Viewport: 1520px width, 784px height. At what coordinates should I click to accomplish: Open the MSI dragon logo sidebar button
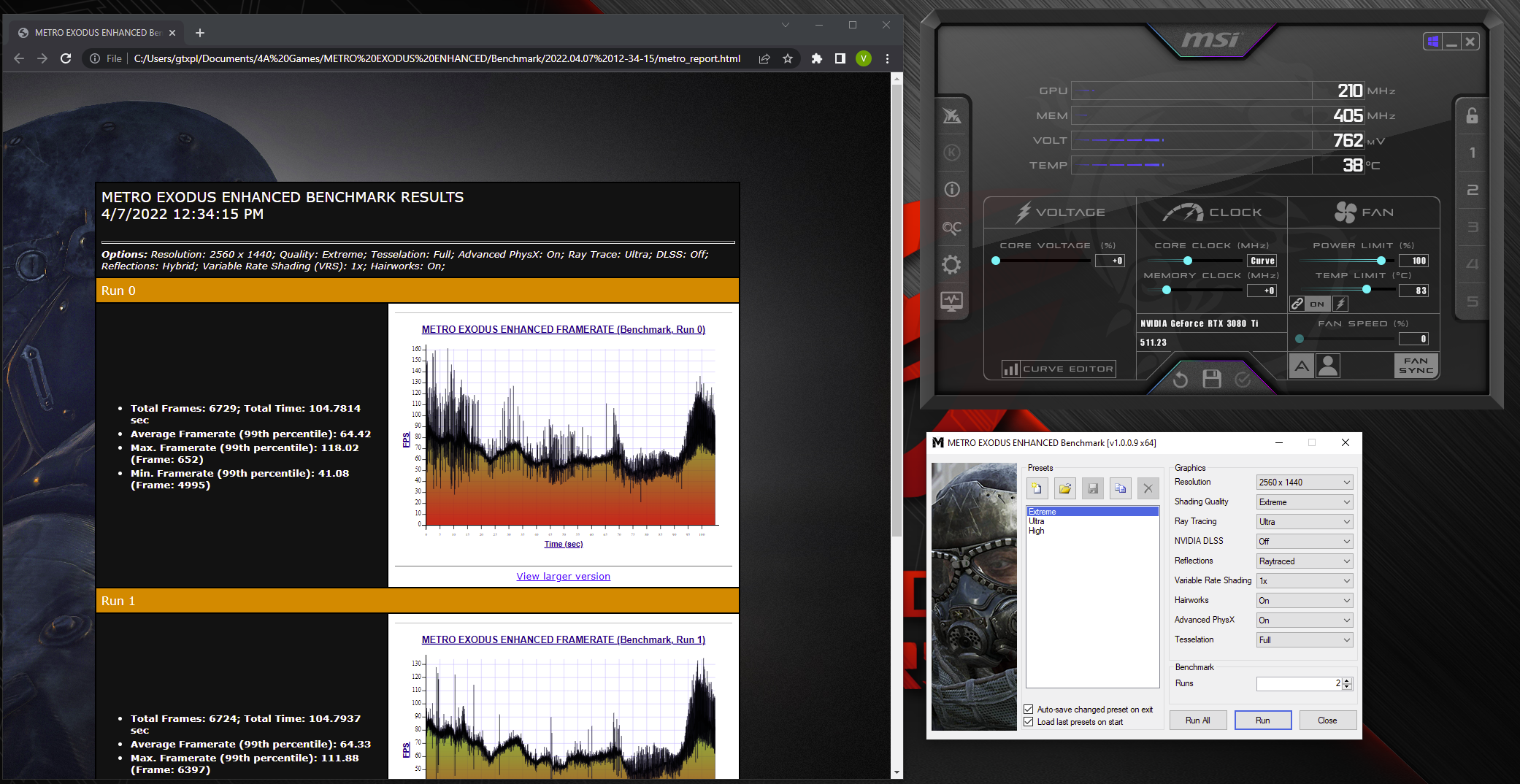tap(951, 115)
